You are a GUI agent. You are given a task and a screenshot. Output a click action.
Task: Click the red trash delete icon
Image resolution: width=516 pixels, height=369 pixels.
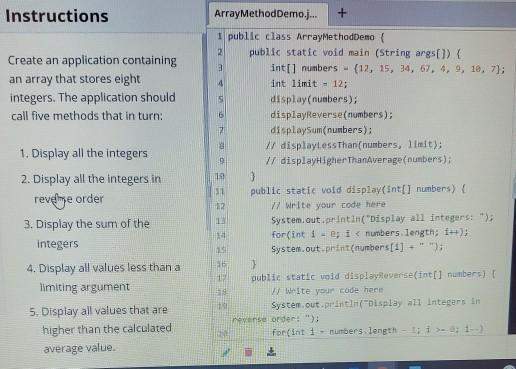[248, 352]
